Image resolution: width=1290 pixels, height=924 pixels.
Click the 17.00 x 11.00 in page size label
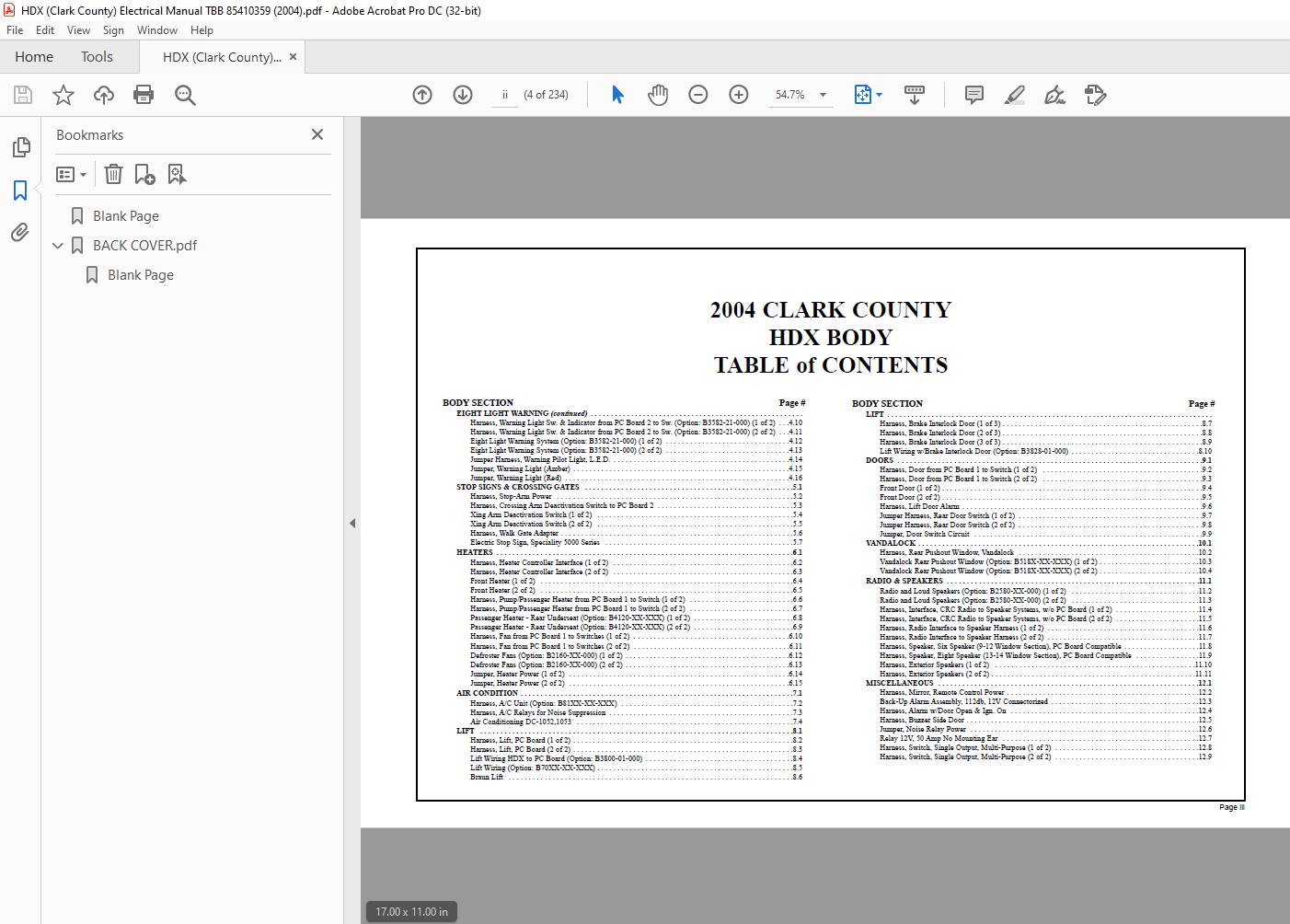coord(411,912)
